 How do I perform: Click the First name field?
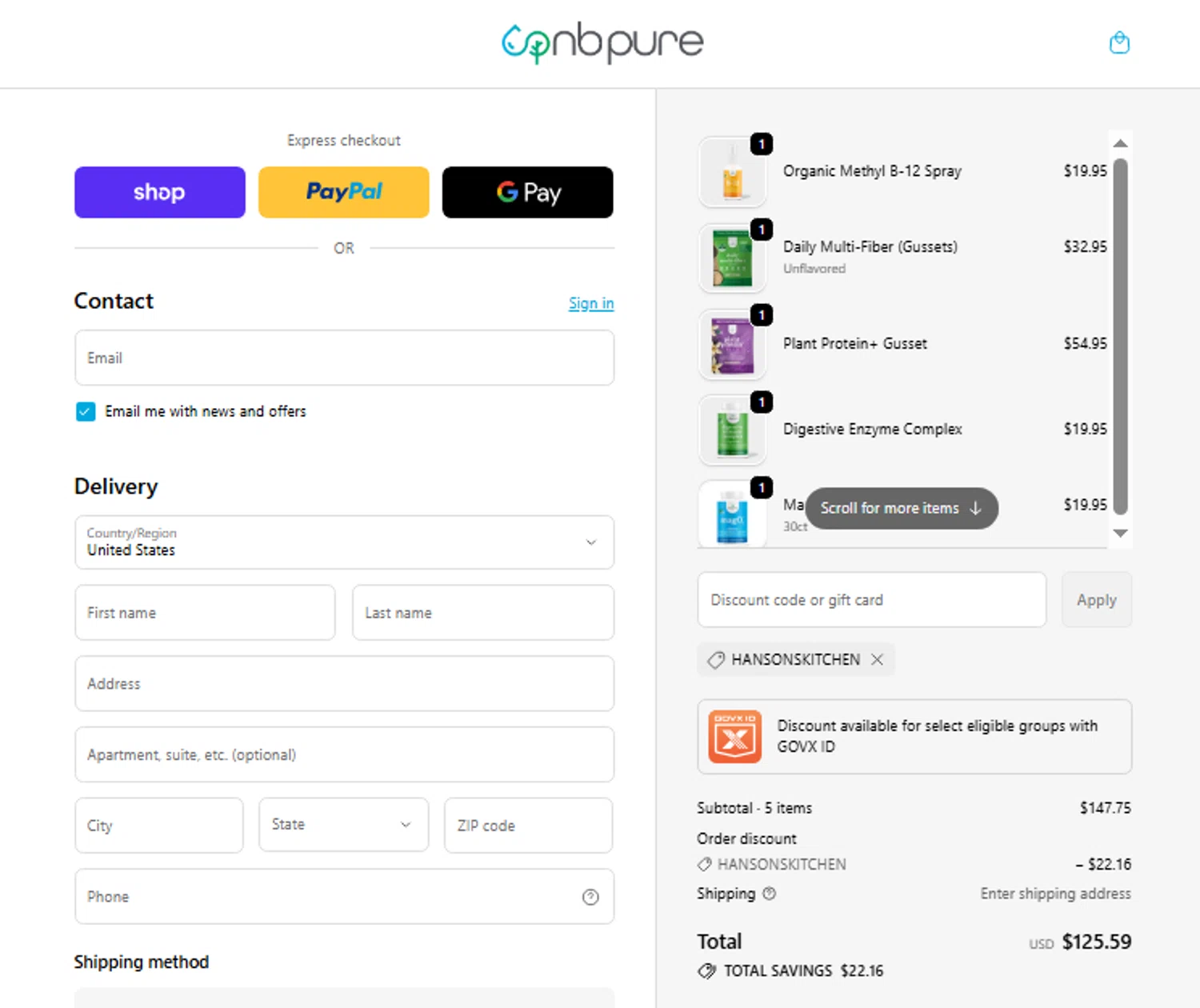coord(205,613)
